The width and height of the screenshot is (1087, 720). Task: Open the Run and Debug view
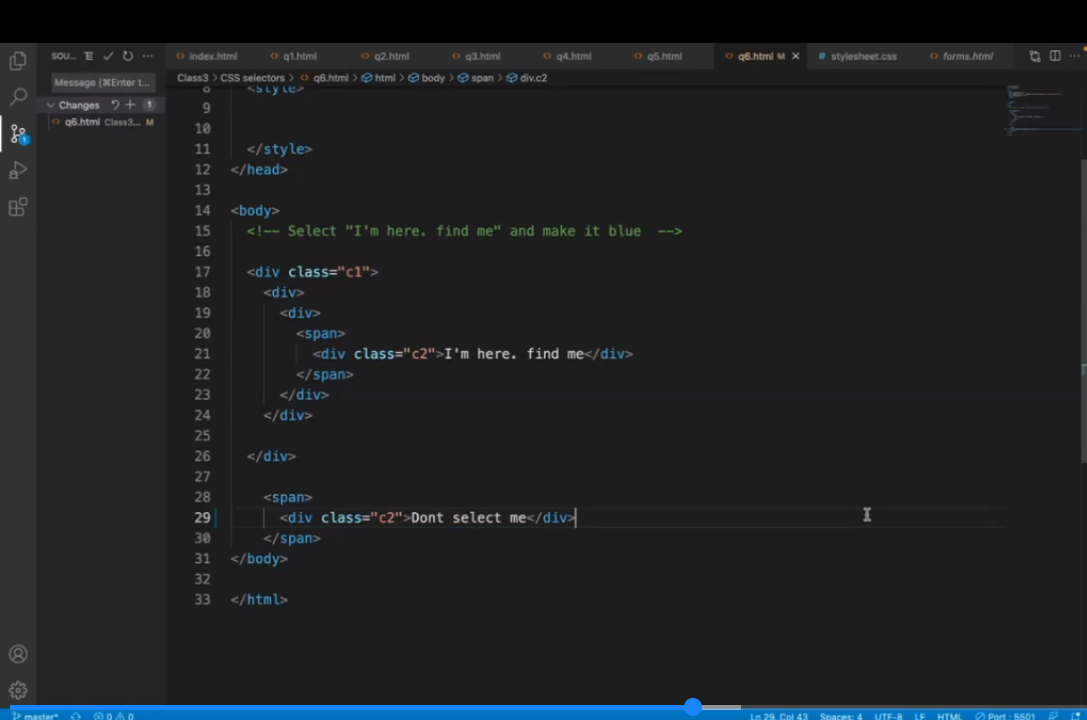point(18,171)
